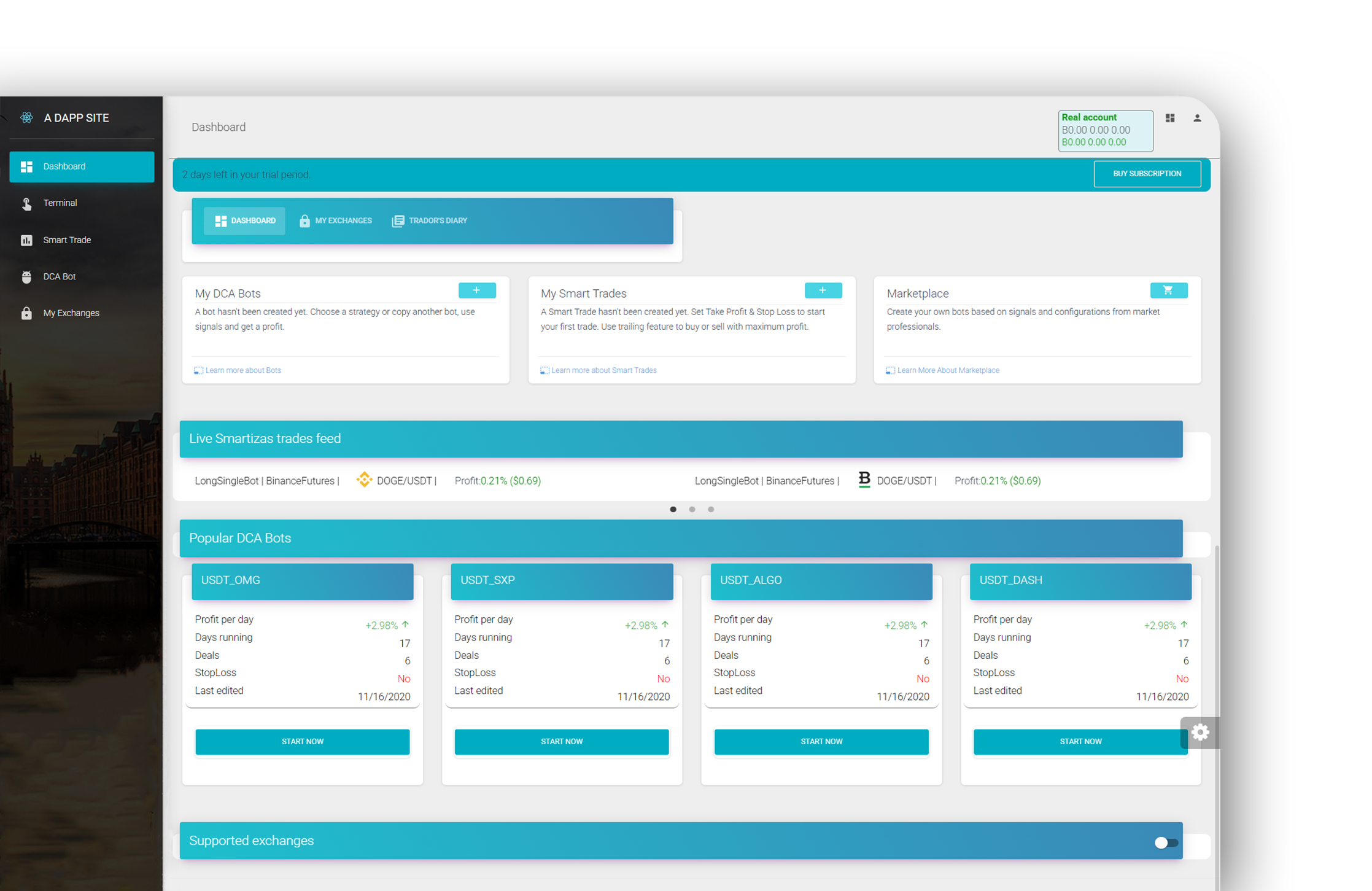Screen dimensions: 1372x891
Task: Open the user profile icon
Action: pyautogui.click(x=1197, y=118)
